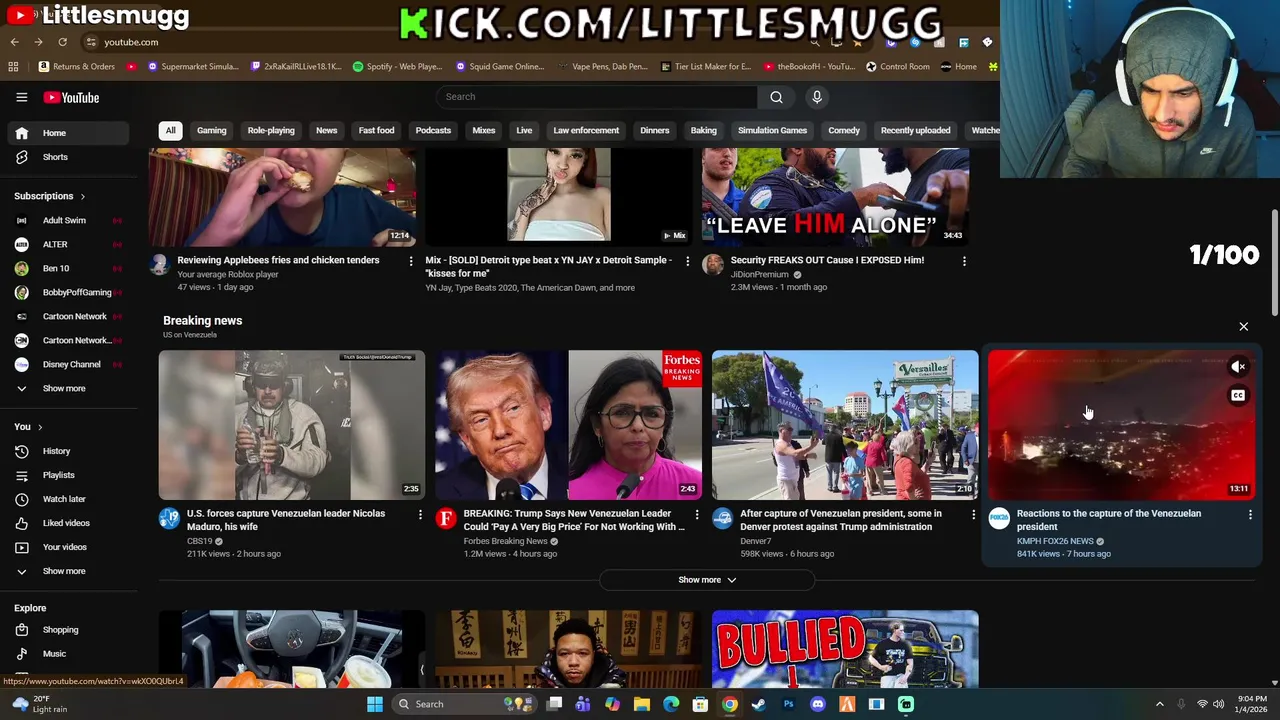Screen dimensions: 1280x720
Task: Open 'U.S. forces capture Venezuelan leader' video title
Action: coord(286,520)
